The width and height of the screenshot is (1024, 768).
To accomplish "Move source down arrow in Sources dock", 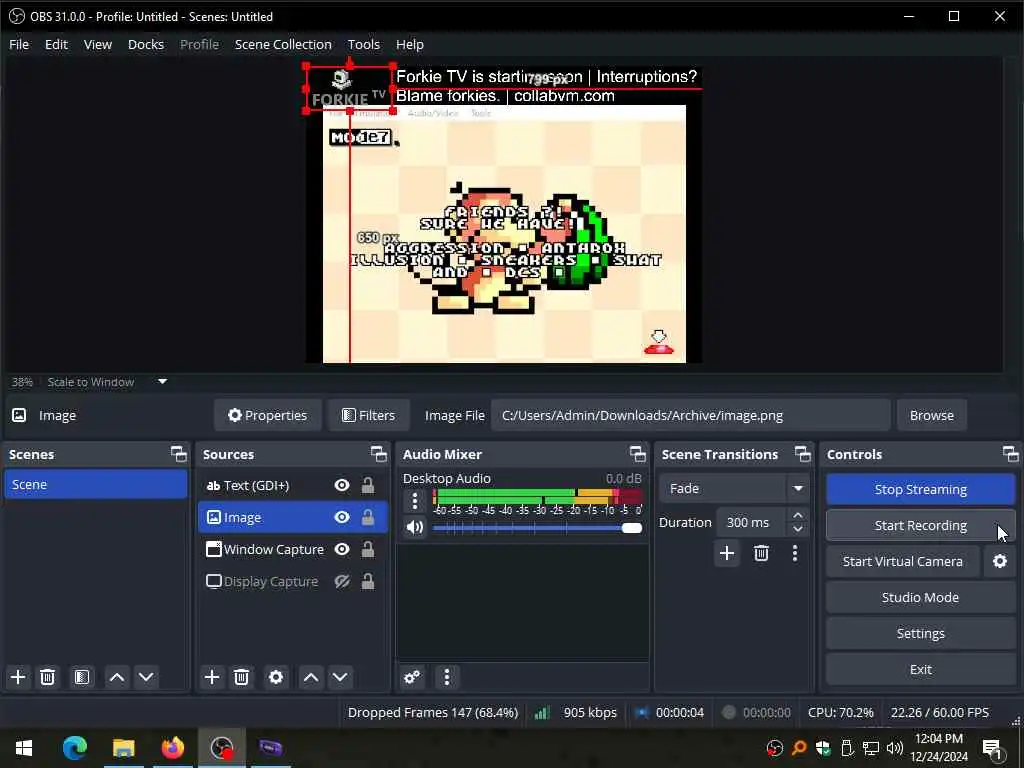I will (340, 677).
